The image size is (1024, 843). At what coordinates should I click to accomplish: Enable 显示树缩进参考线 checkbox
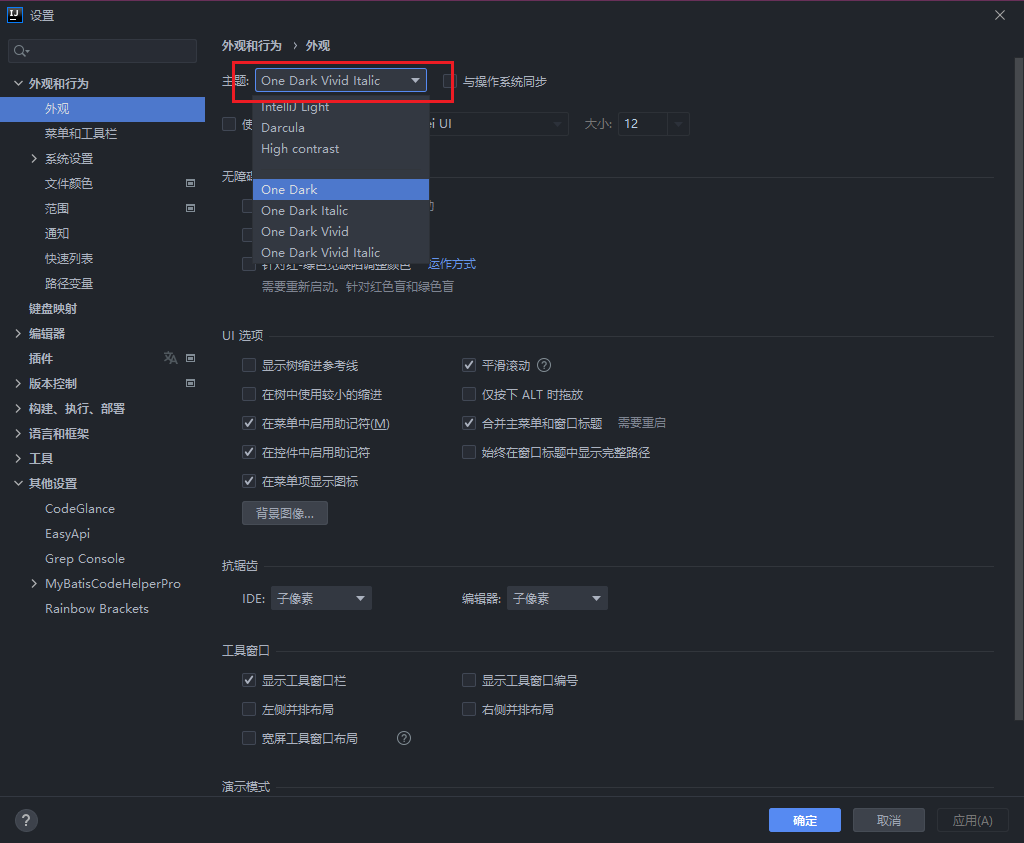click(x=249, y=365)
